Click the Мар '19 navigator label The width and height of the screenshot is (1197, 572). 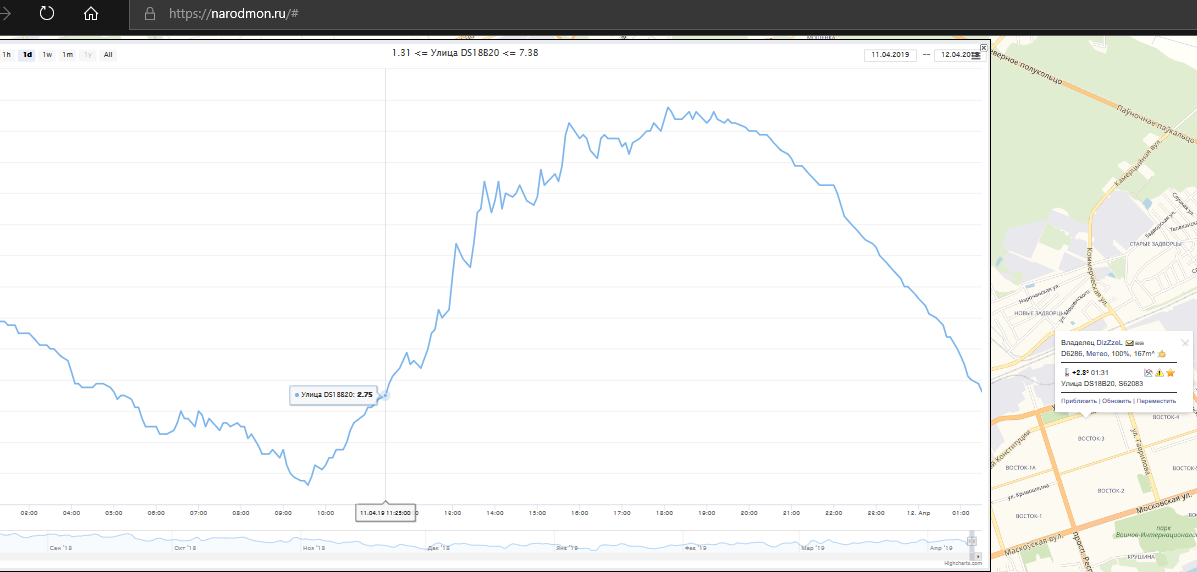(x=813, y=548)
